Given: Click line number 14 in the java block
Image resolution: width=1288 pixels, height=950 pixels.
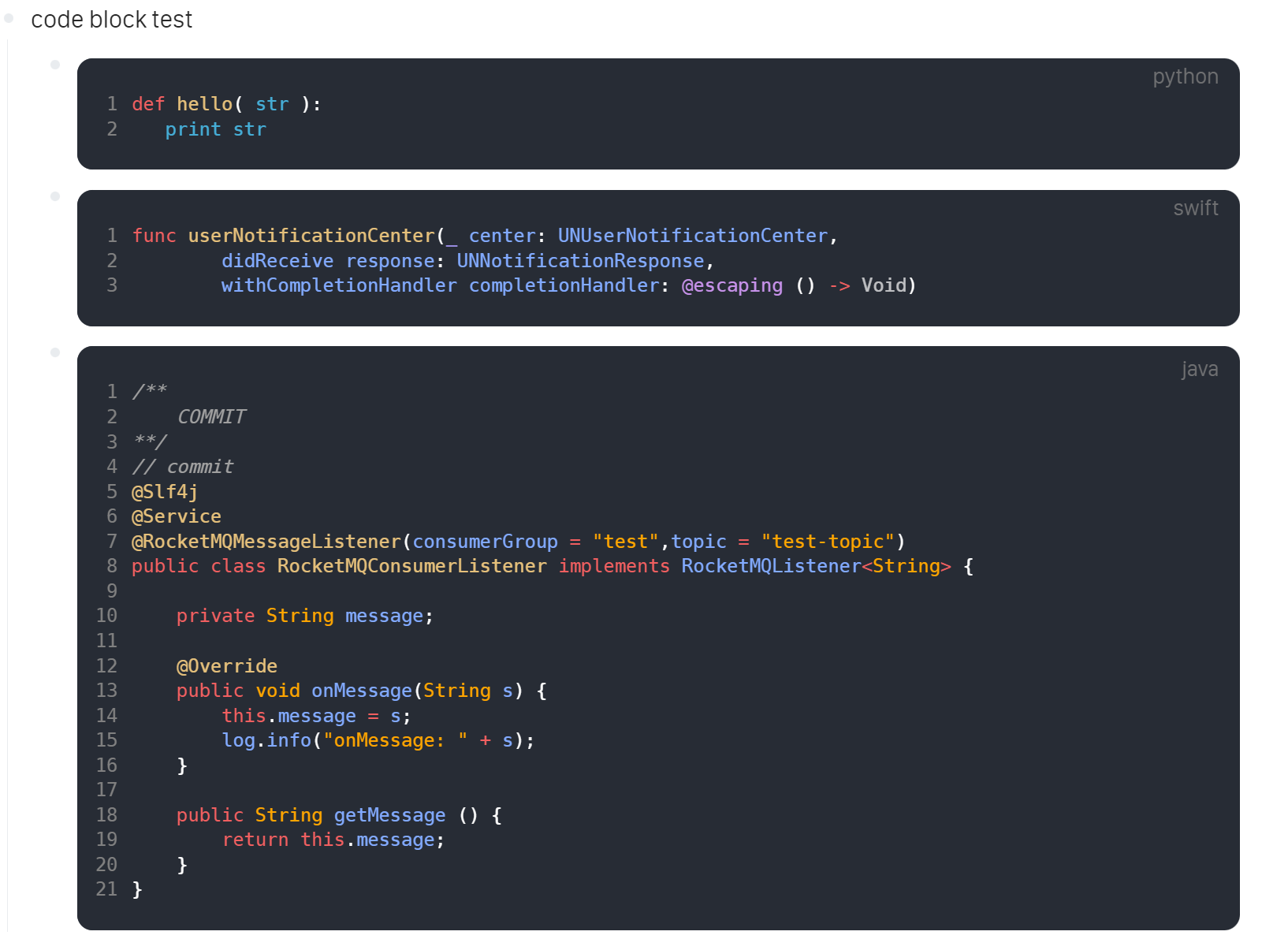Looking at the screenshot, I should click(x=106, y=715).
